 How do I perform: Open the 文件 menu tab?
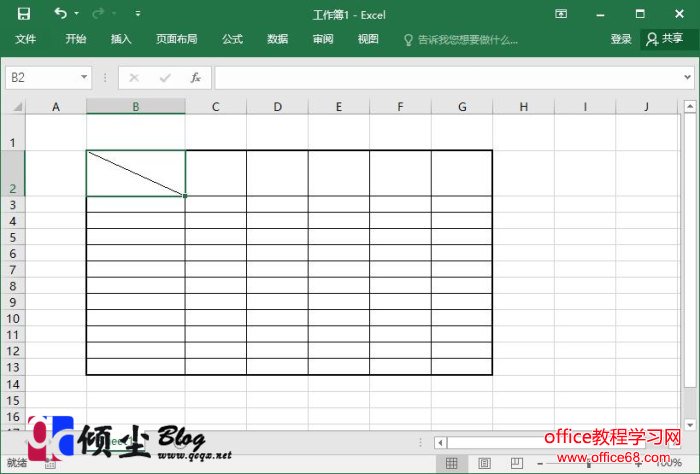coord(25,39)
